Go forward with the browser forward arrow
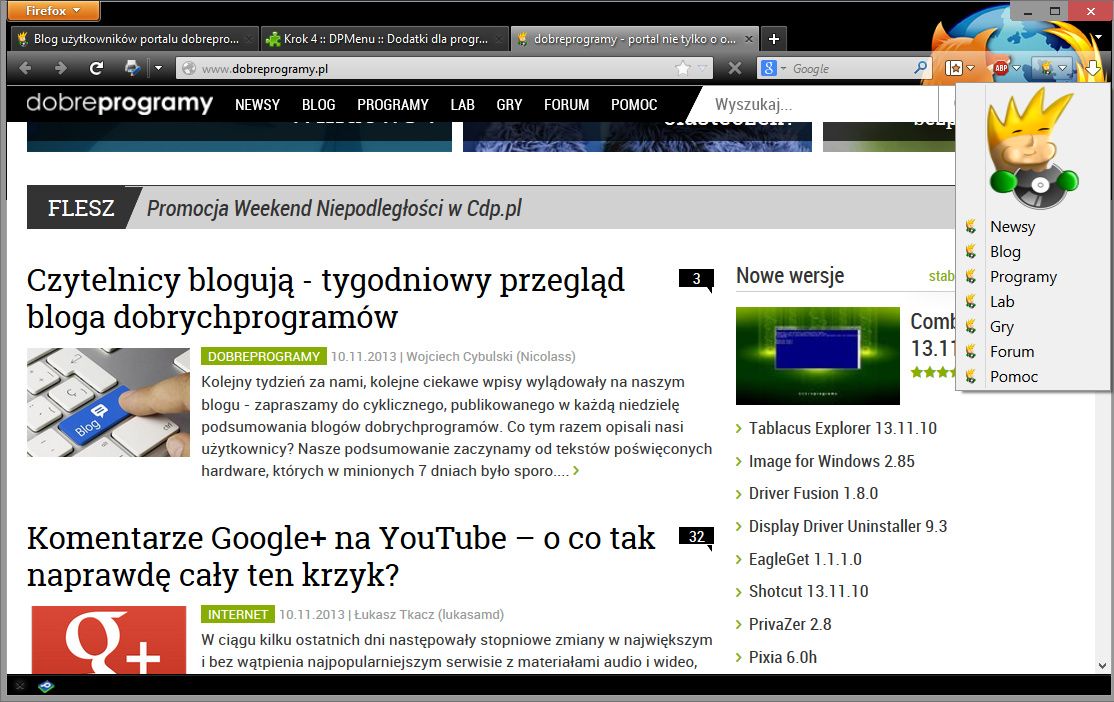The width and height of the screenshot is (1114, 702). [60, 68]
